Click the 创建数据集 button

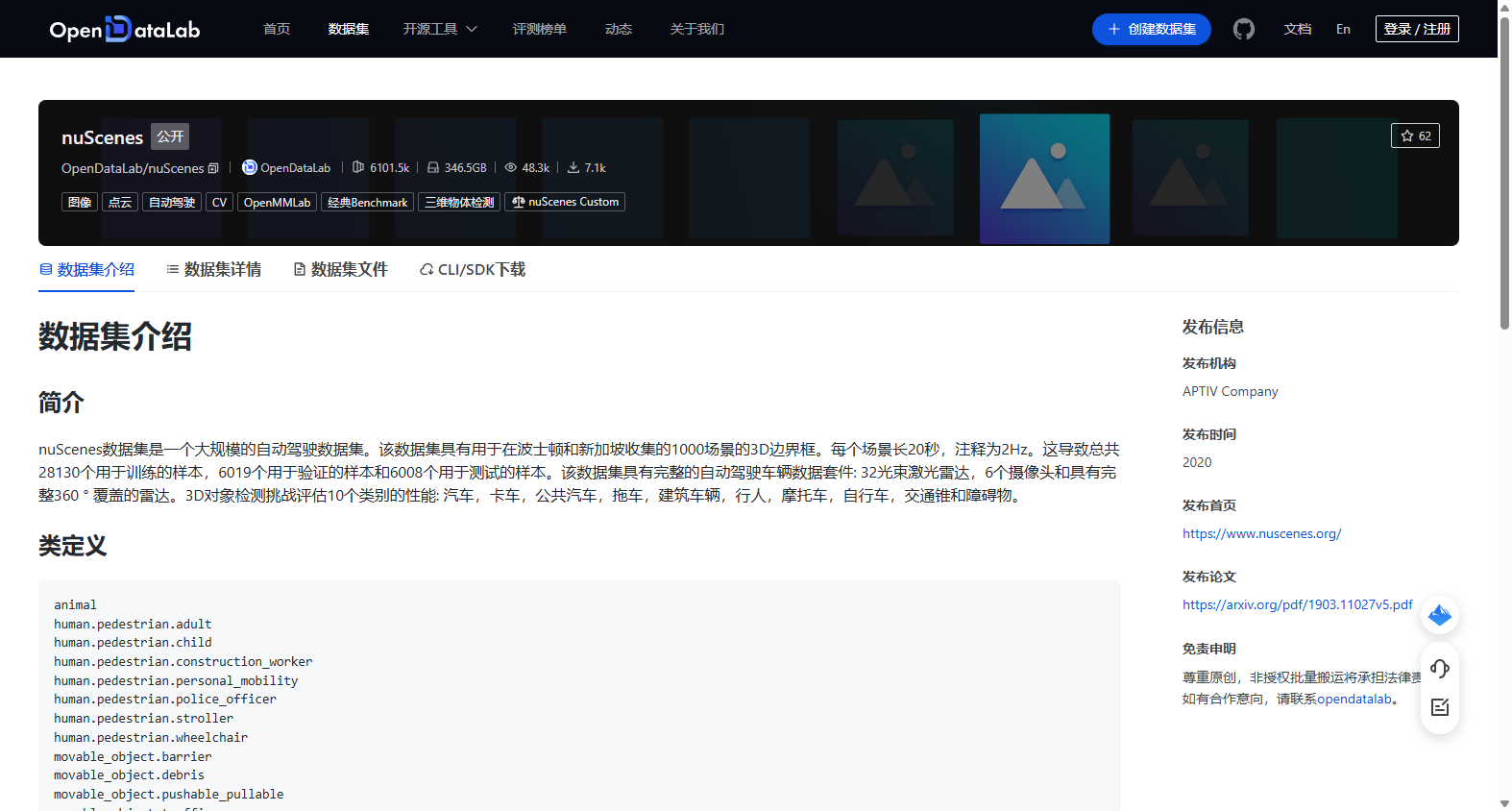click(x=1151, y=29)
